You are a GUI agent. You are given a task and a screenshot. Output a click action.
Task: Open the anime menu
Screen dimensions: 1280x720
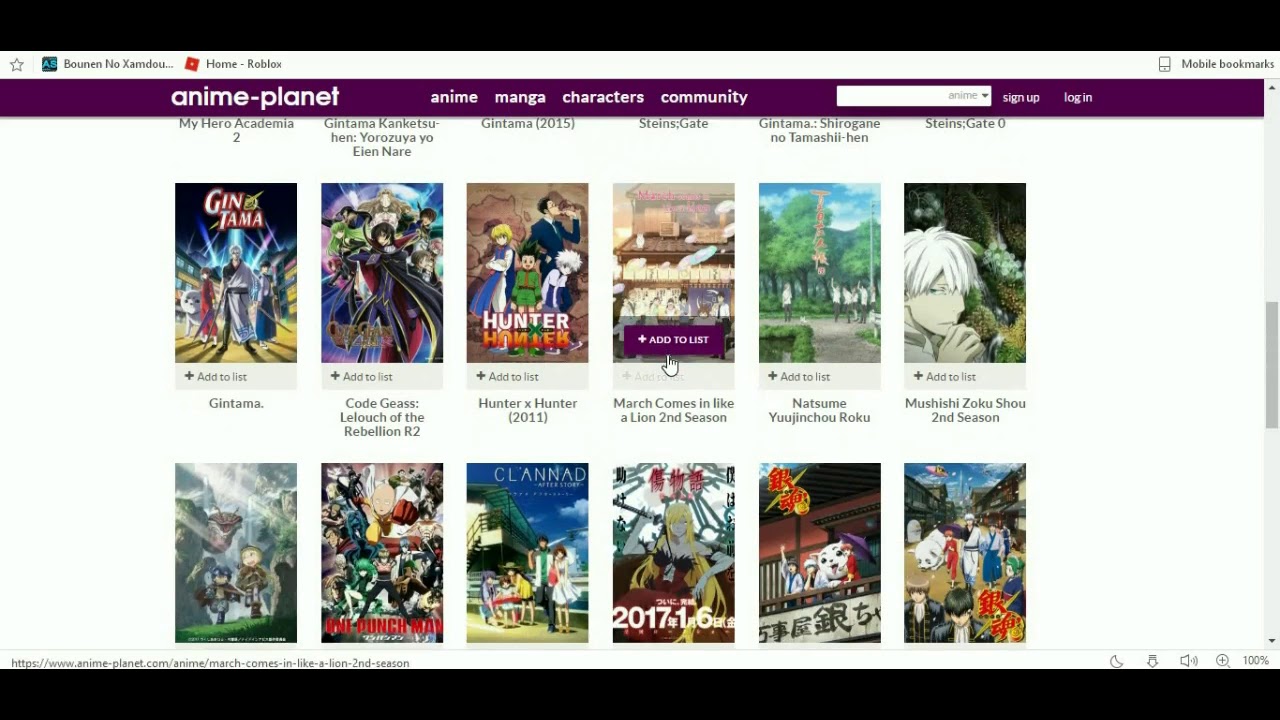pos(454,97)
